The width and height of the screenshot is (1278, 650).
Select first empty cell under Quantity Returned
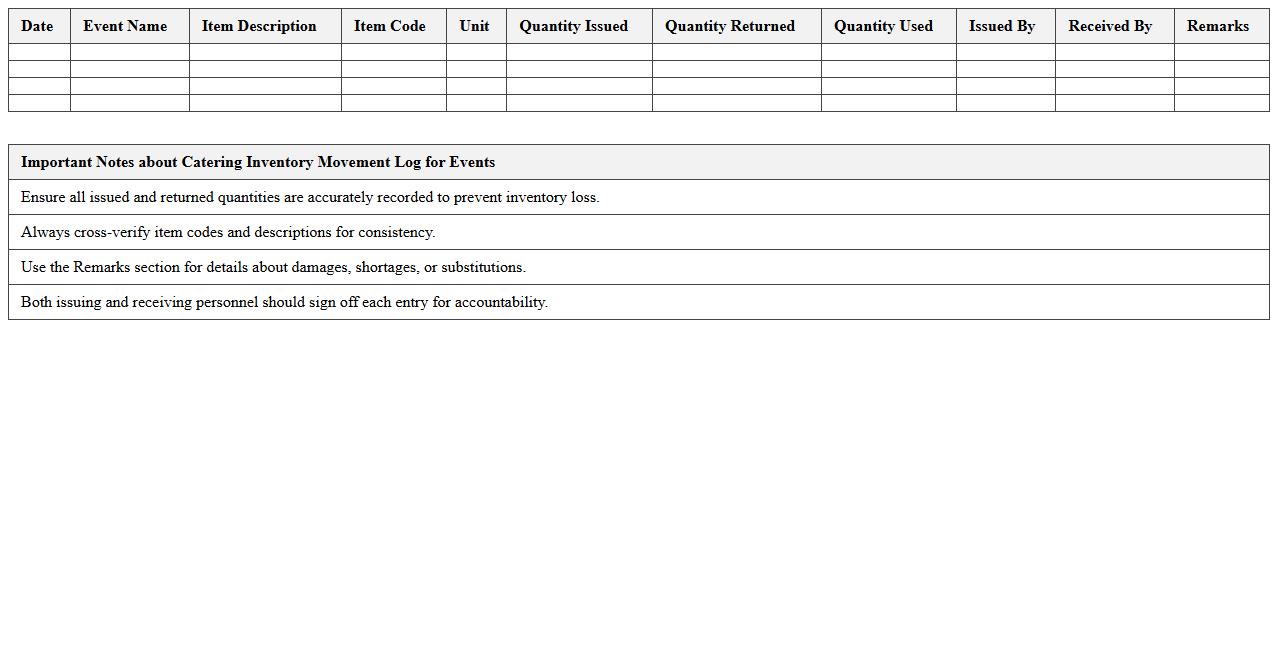pyautogui.click(x=736, y=52)
